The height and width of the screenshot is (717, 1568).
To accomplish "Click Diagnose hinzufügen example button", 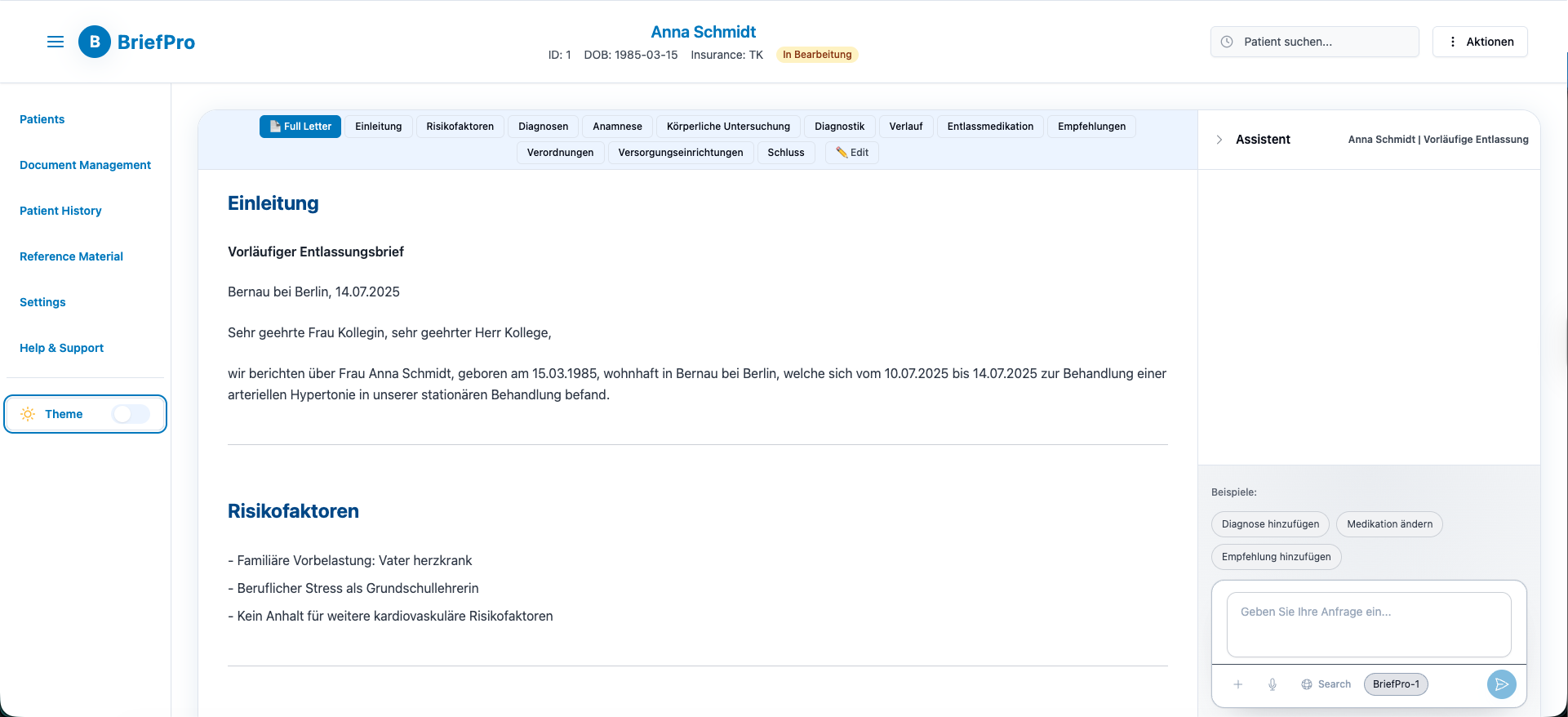I will tap(1270, 524).
